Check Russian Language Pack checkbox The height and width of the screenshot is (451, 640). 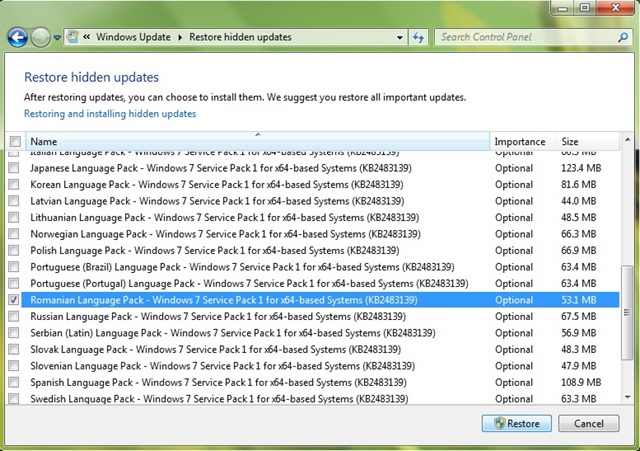14,316
